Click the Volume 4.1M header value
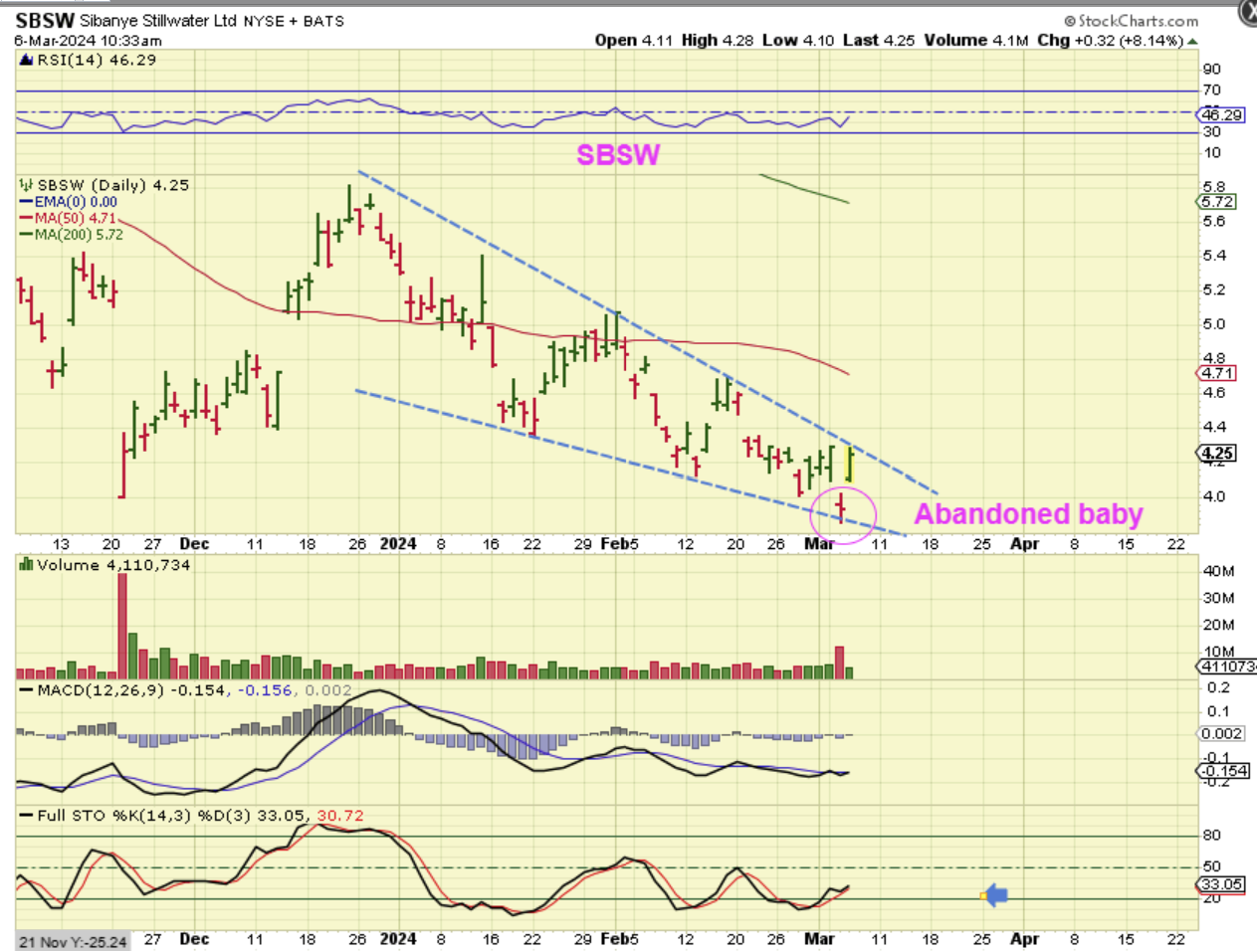Screen dimensions: 1257x952 click(976, 41)
